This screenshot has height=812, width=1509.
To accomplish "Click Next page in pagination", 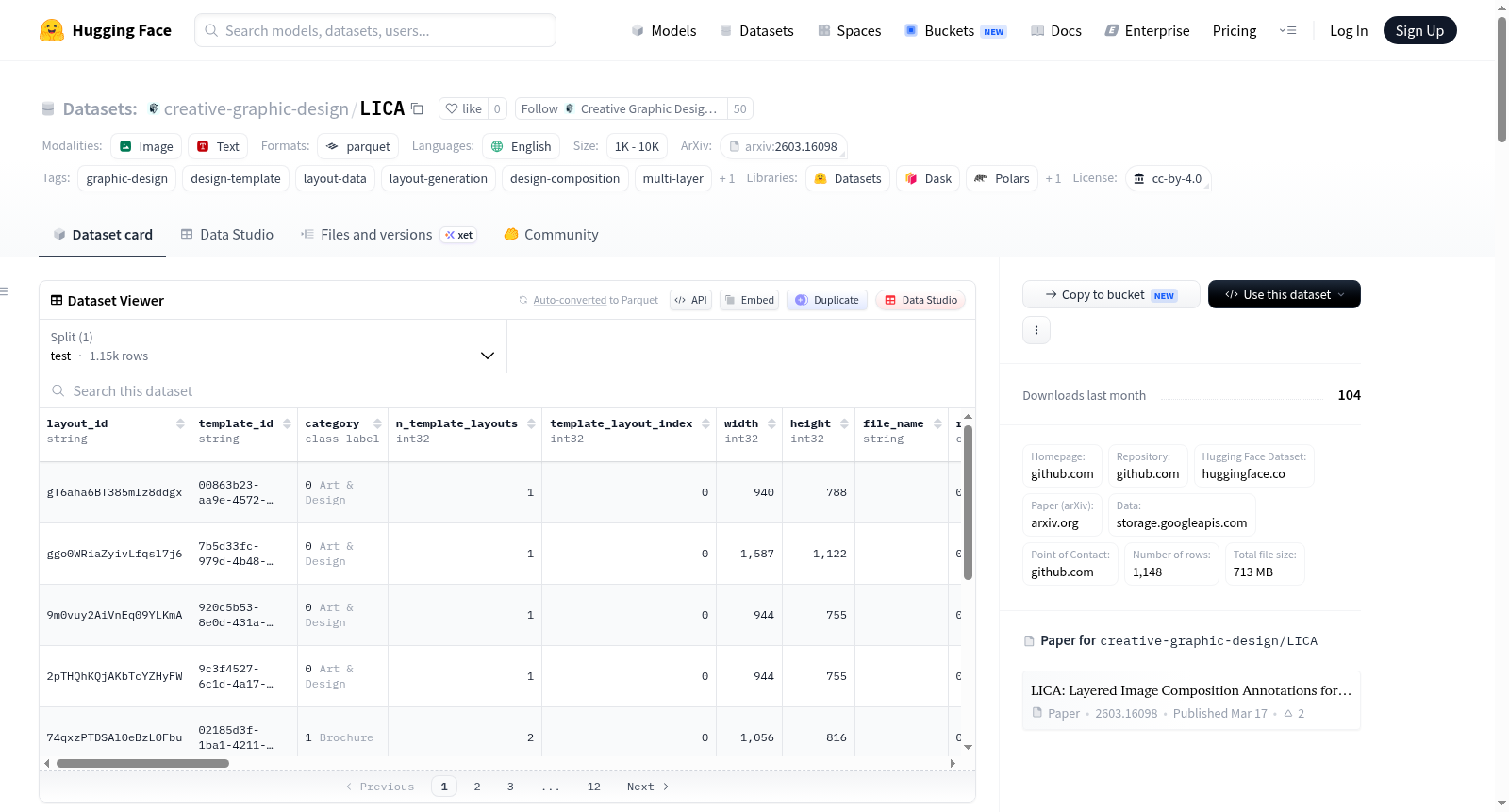I will click(x=648, y=787).
